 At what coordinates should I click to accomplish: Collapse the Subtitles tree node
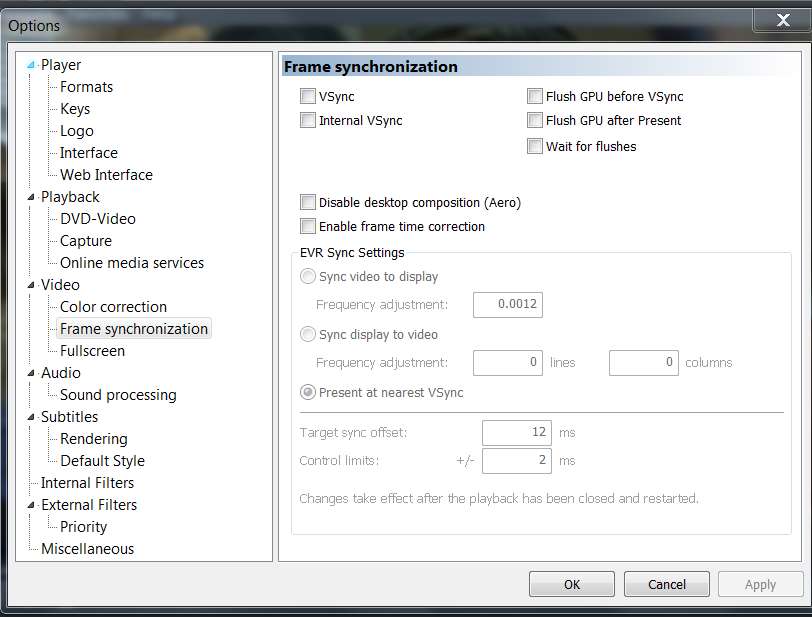pos(31,417)
